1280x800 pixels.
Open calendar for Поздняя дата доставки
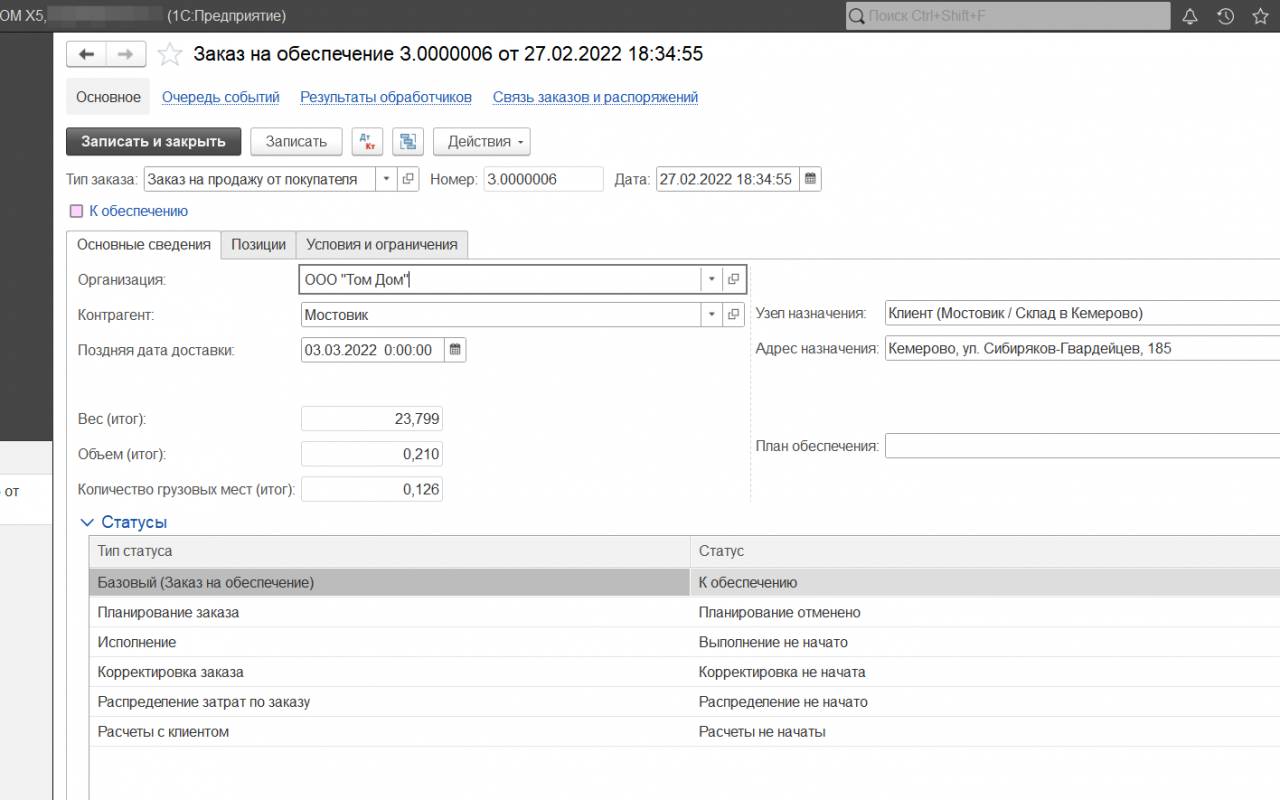click(x=455, y=350)
